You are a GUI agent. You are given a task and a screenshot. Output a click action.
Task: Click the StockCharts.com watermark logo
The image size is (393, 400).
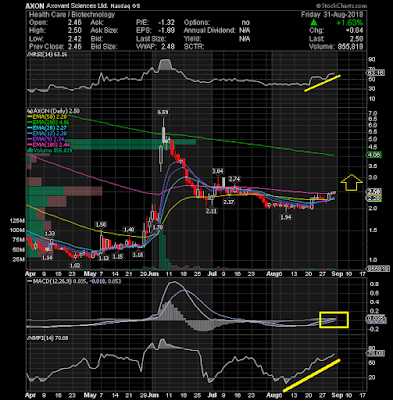(x=341, y=6)
